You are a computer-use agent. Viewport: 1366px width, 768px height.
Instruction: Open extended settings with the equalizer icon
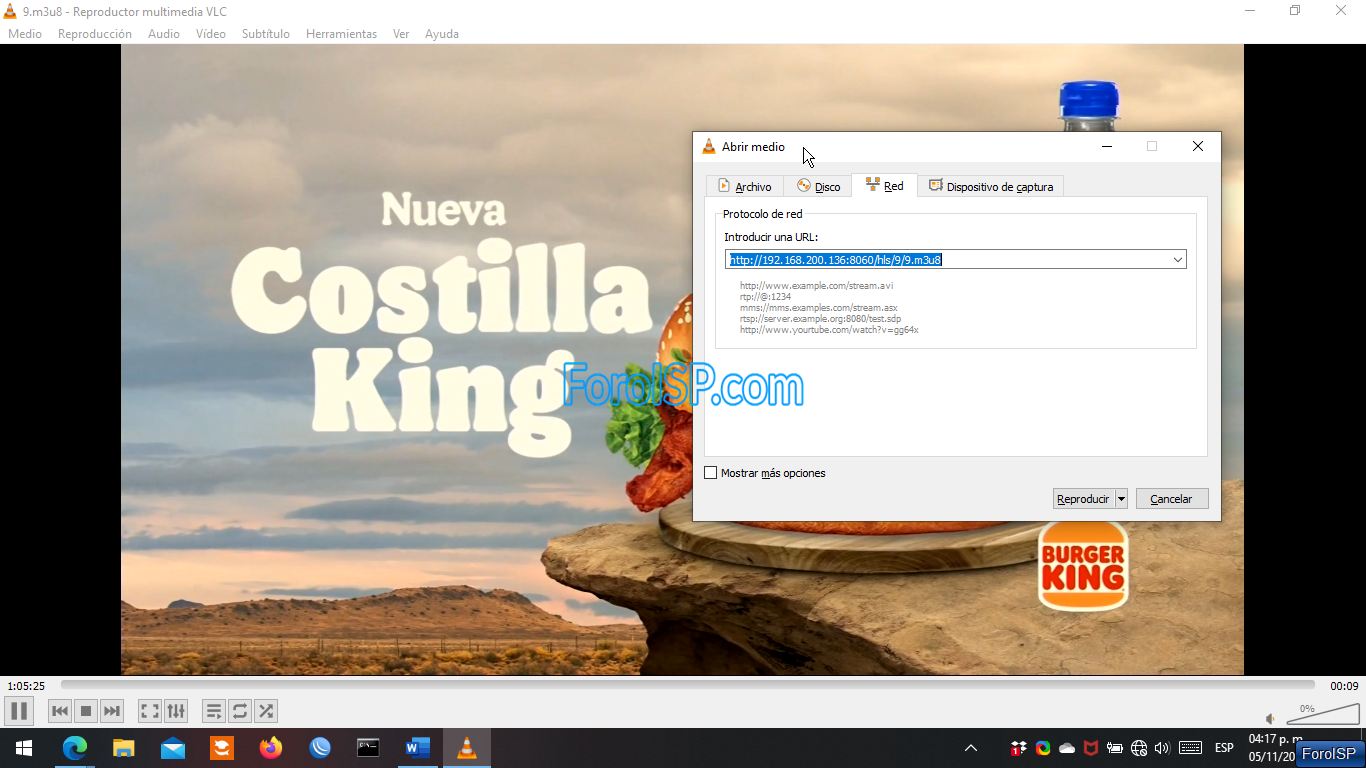click(176, 711)
